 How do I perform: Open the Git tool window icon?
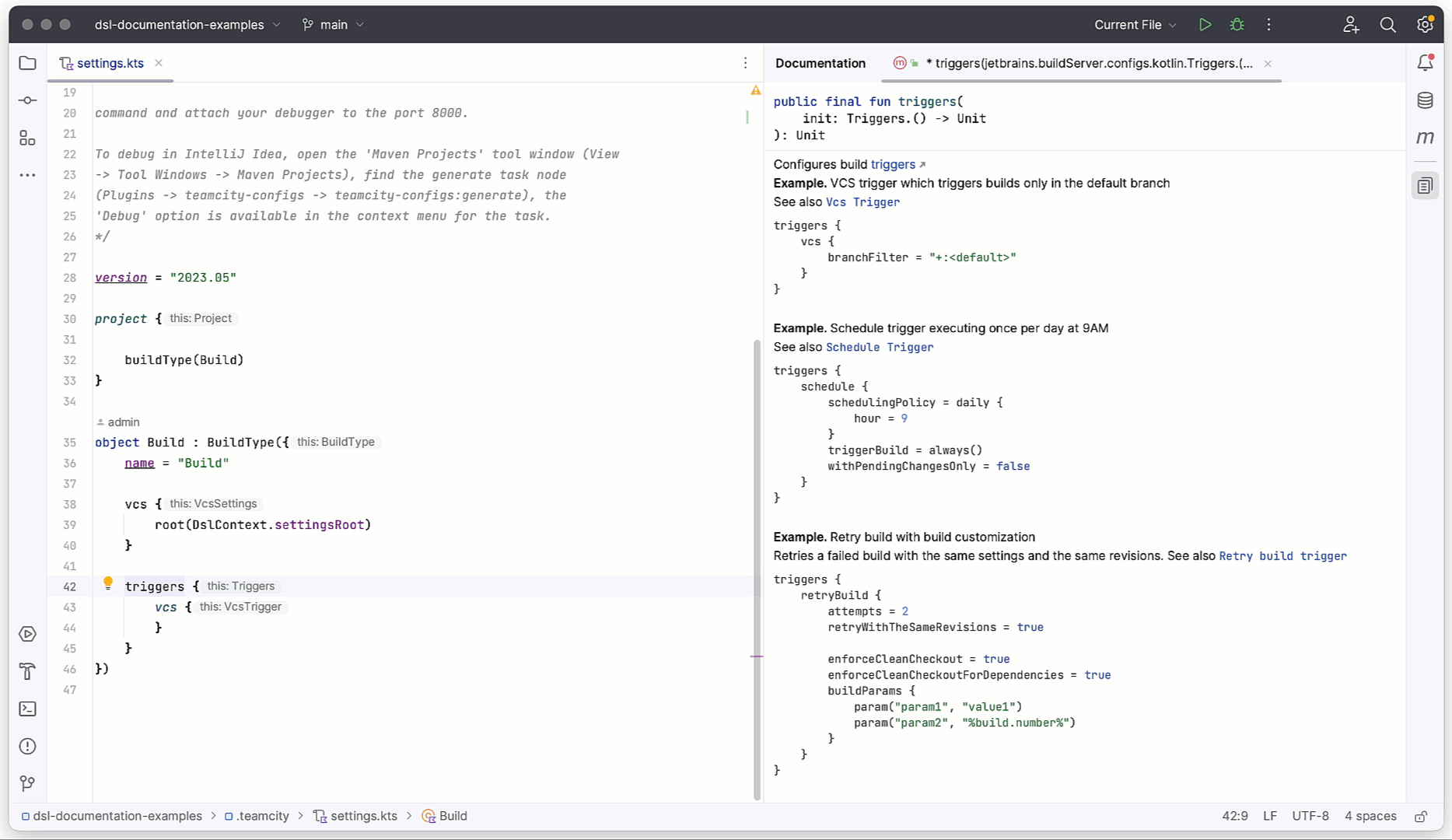click(x=27, y=783)
